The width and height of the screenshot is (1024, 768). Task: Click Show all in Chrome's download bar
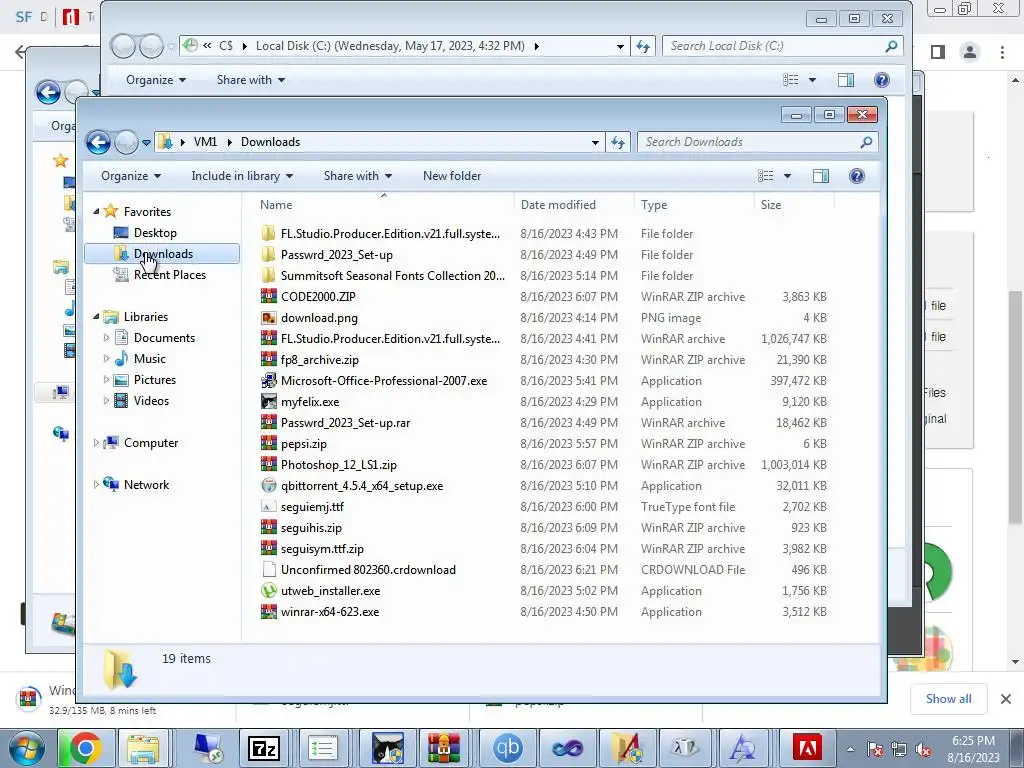[x=948, y=699]
